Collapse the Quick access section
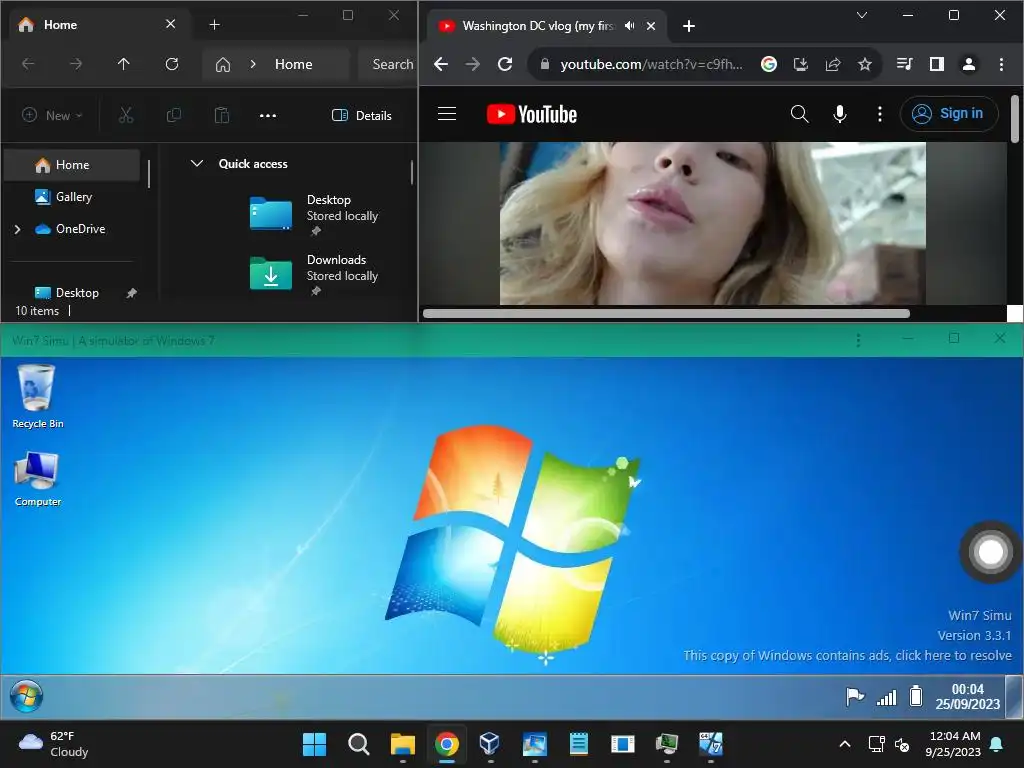The width and height of the screenshot is (1024, 768). [197, 163]
